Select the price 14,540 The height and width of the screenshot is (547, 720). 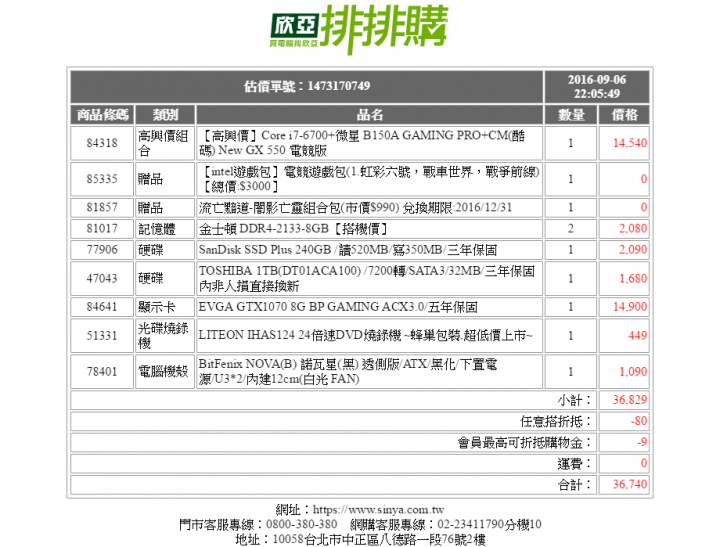click(x=630, y=143)
